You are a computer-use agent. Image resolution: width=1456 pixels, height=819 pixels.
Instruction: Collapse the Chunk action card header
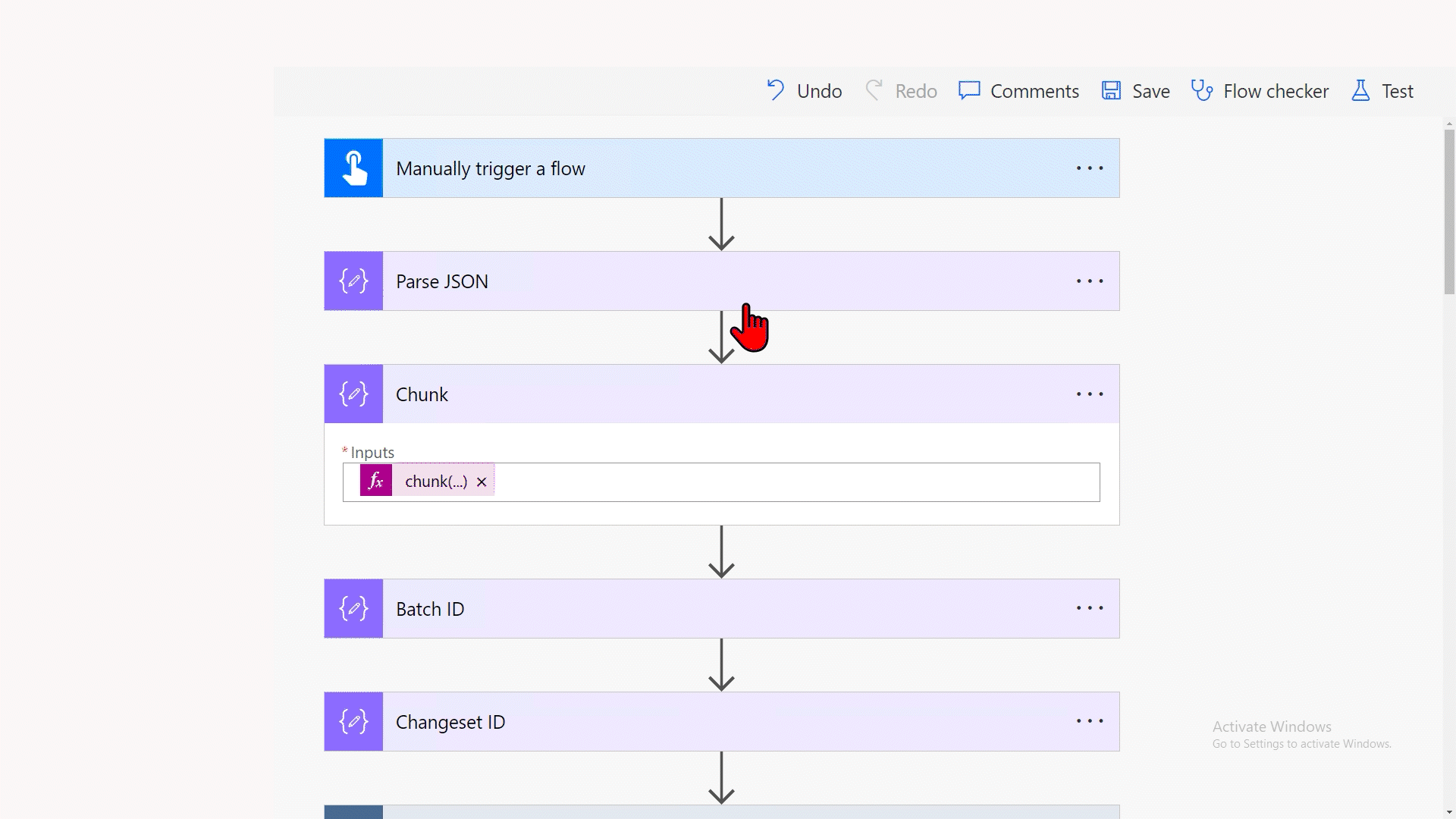click(x=721, y=394)
